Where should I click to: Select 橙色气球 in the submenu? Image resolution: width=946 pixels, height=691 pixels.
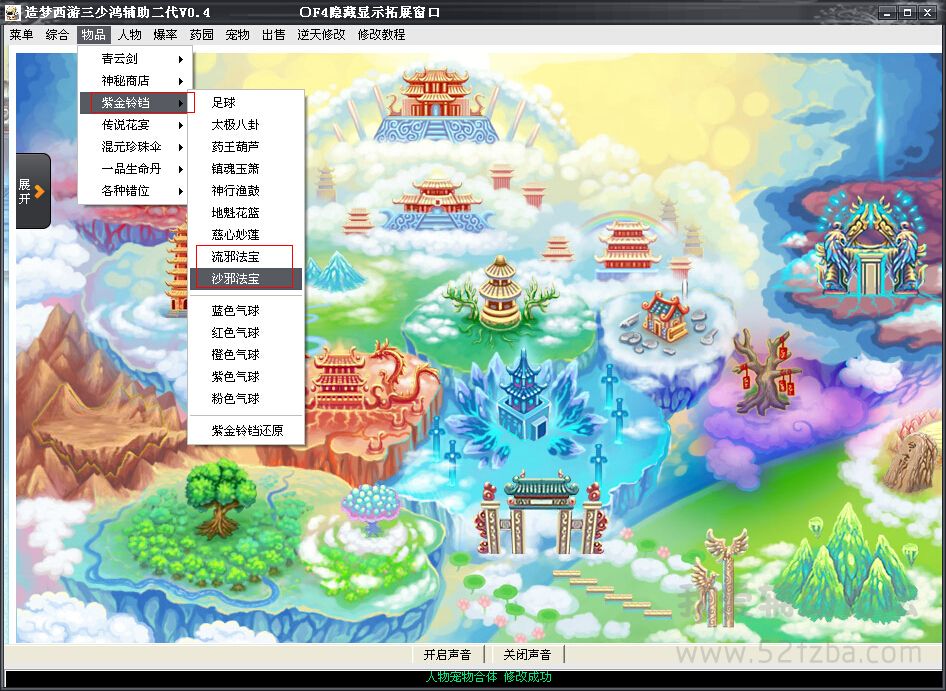(x=246, y=355)
